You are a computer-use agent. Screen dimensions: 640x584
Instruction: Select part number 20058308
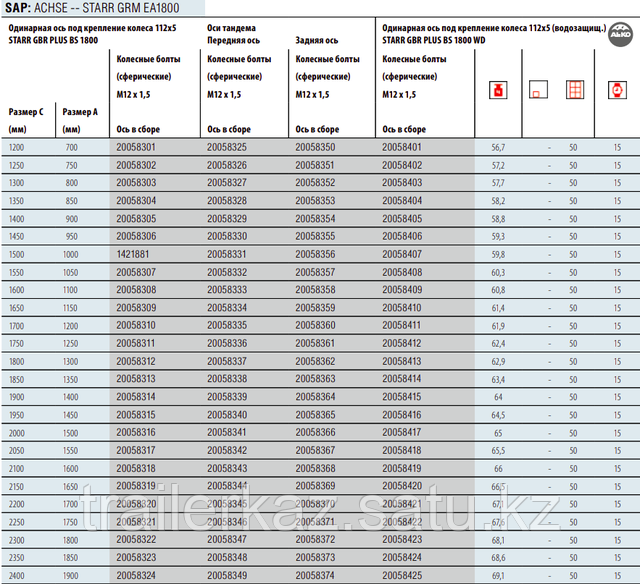click(x=136, y=289)
